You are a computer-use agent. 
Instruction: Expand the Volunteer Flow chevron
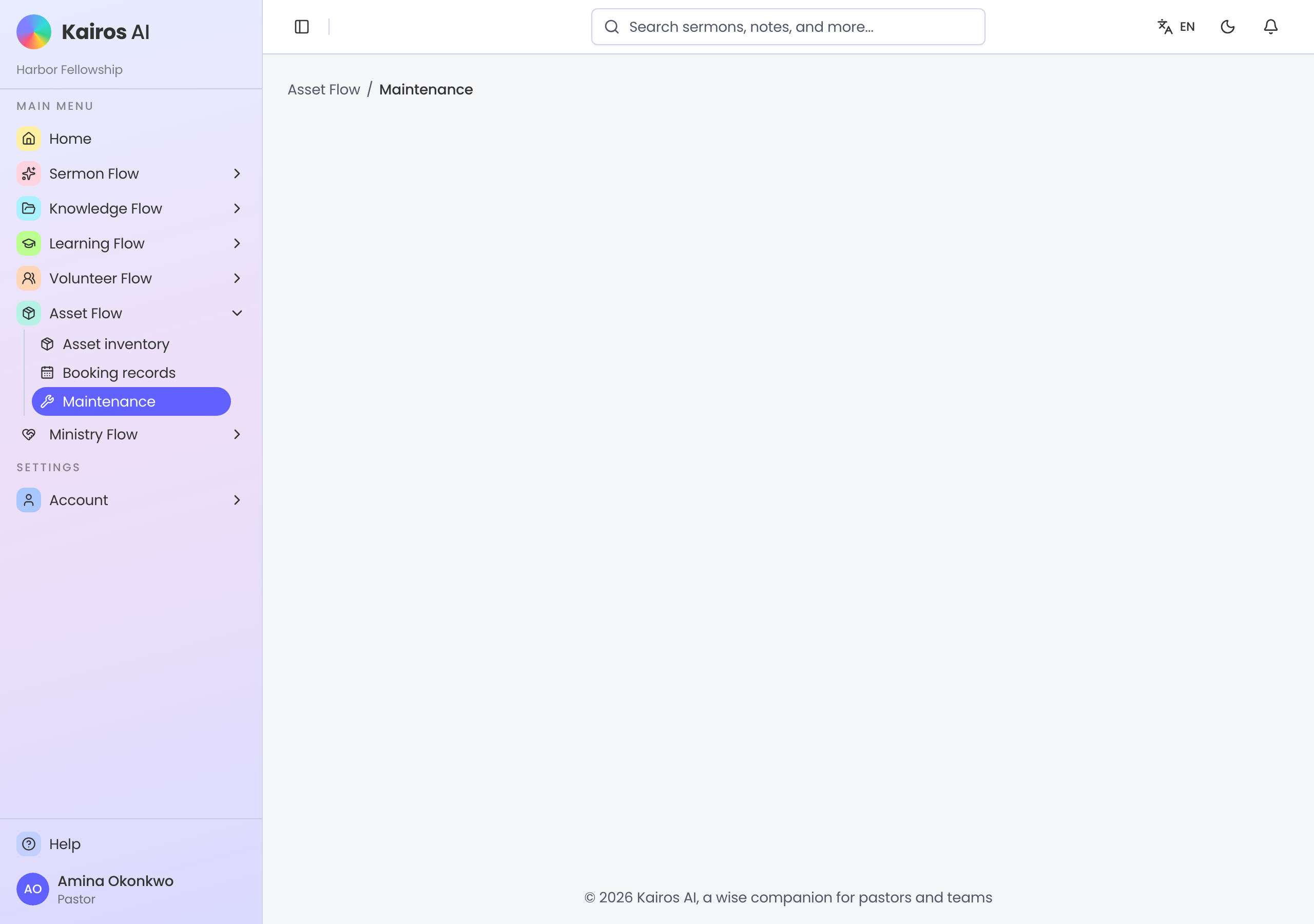pyautogui.click(x=237, y=278)
